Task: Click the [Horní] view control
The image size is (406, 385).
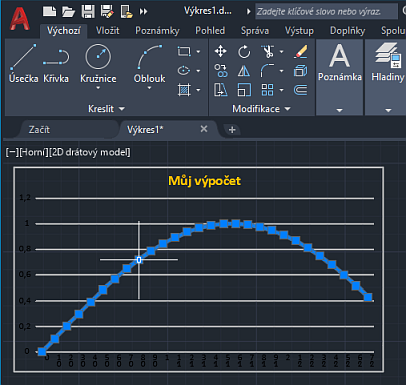Action: (x=33, y=152)
